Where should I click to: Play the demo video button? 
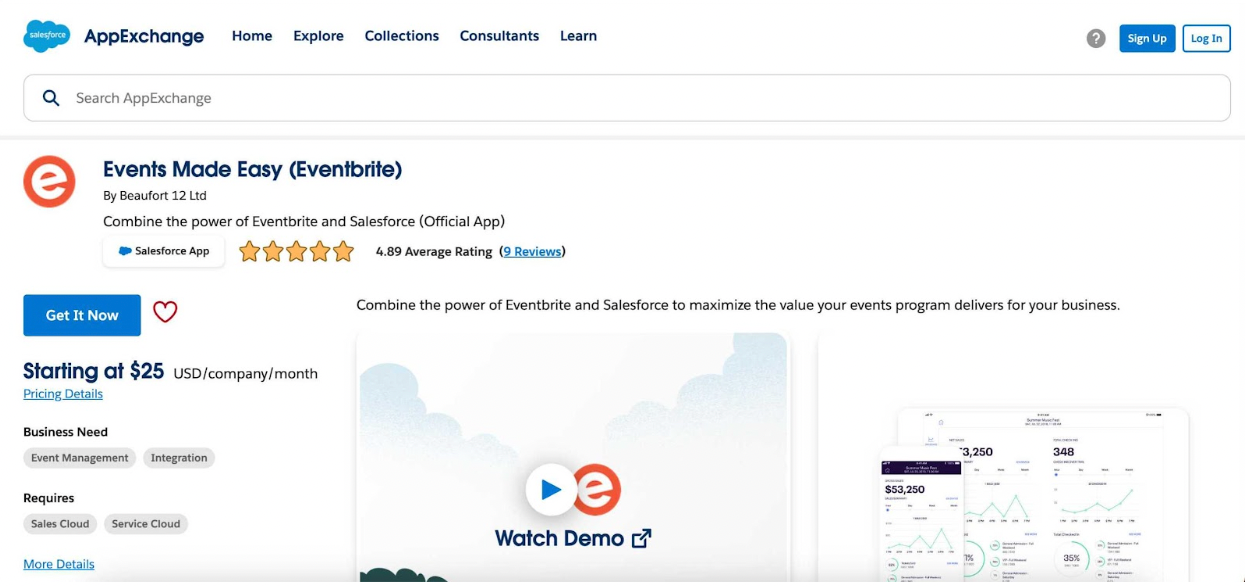click(551, 489)
